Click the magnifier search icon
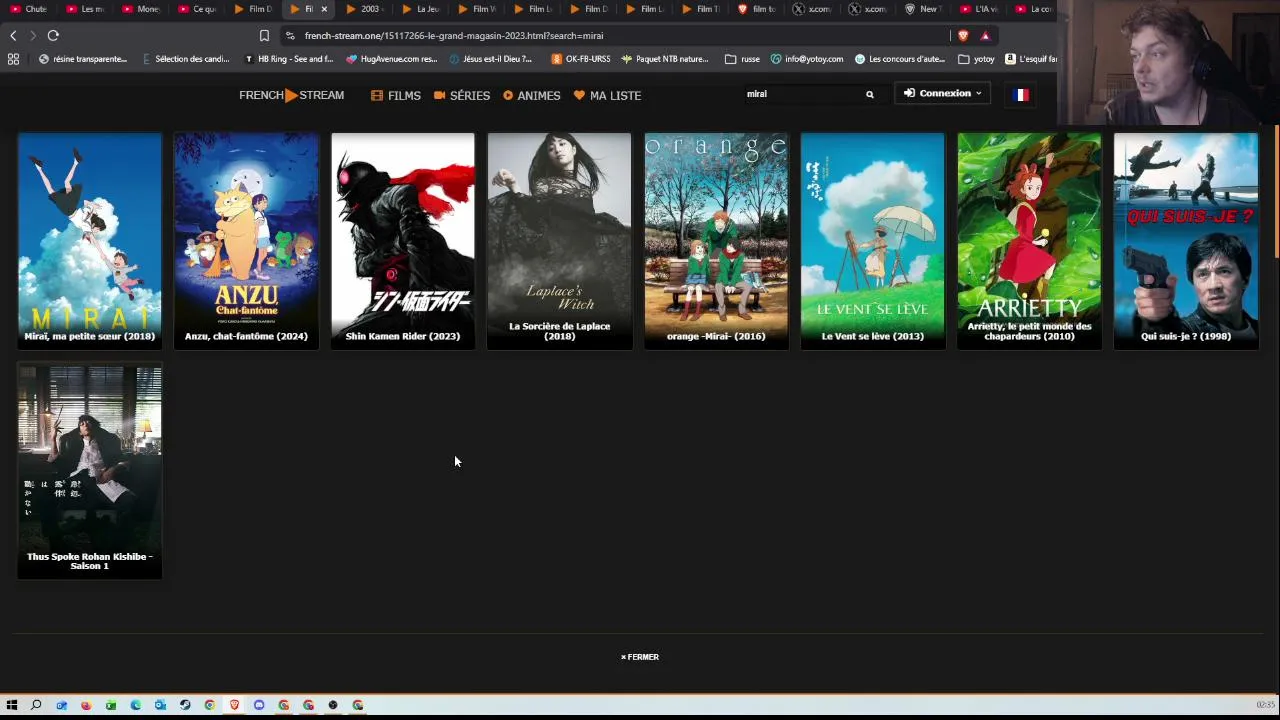The width and height of the screenshot is (1280, 720). [870, 94]
